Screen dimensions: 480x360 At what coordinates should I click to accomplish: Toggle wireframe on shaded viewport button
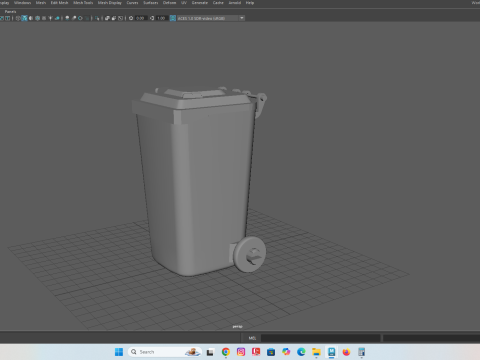pos(37,18)
